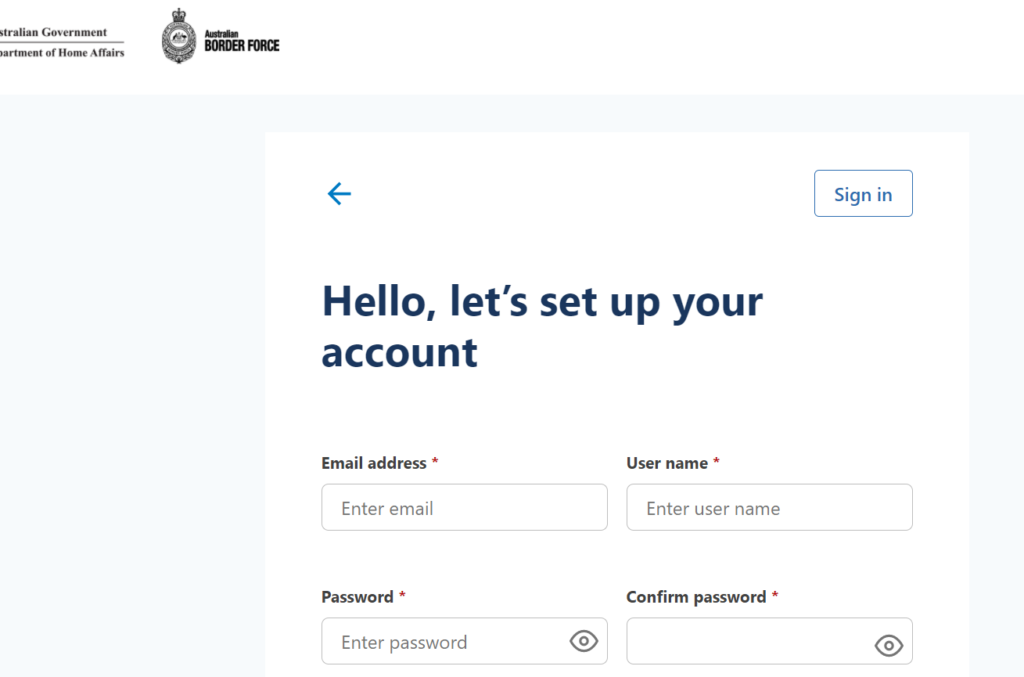Click the set up your account heading
The width and height of the screenshot is (1024, 677).
(x=542, y=326)
